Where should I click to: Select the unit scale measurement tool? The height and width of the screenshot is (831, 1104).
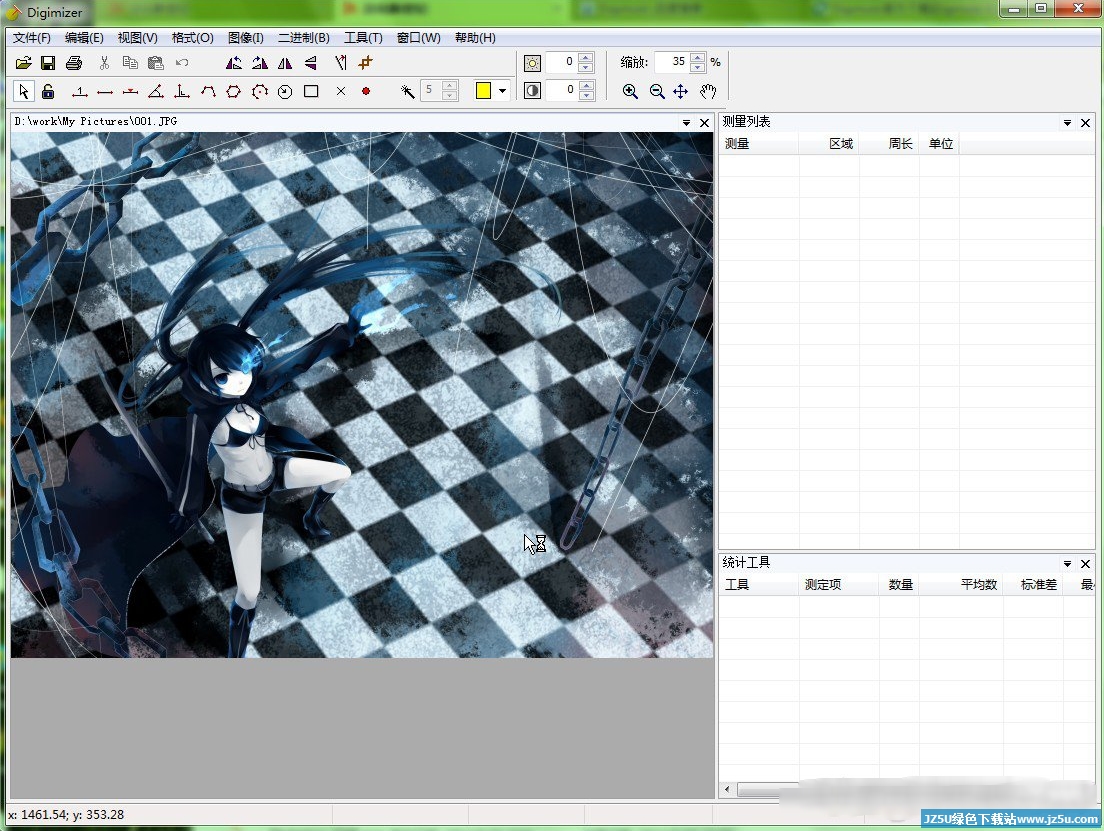click(x=80, y=92)
